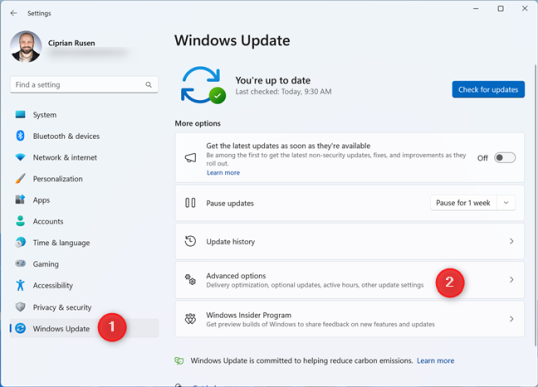
Task: Select the Privacy & security shield icon
Action: click(x=20, y=307)
